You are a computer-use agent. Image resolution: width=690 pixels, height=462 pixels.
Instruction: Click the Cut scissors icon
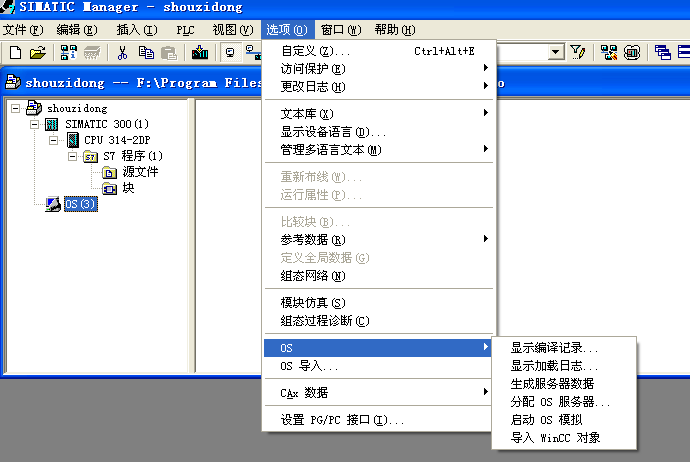[122, 53]
